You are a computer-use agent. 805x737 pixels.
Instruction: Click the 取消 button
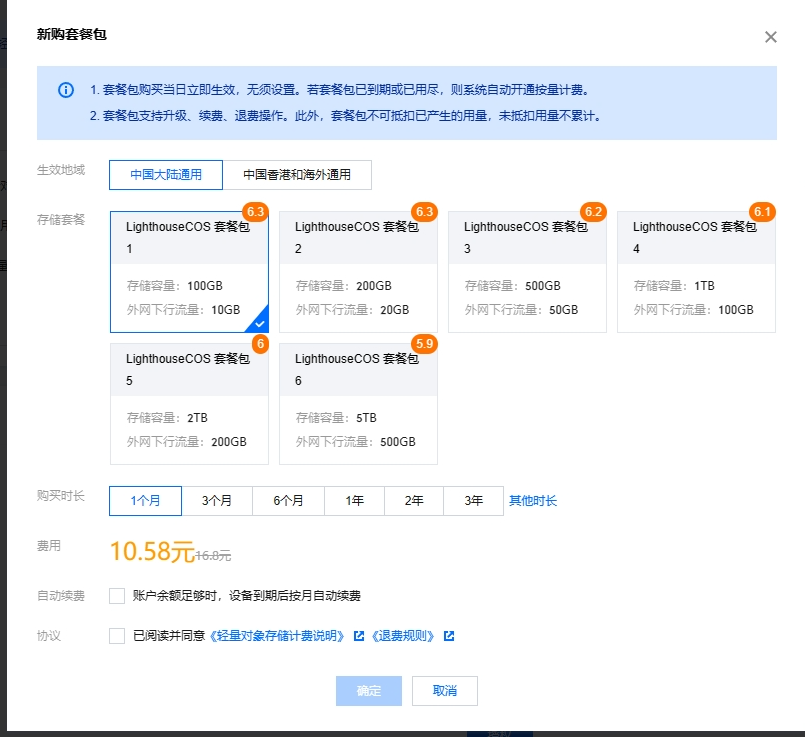point(445,691)
